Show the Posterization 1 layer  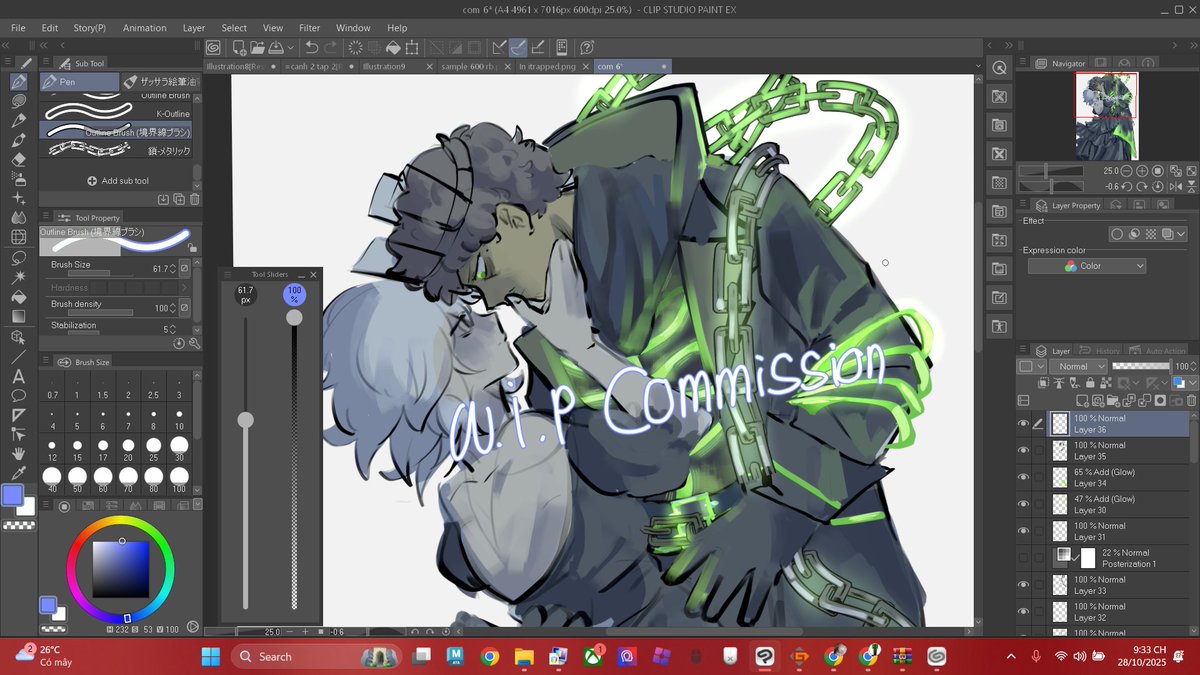(x=1023, y=558)
